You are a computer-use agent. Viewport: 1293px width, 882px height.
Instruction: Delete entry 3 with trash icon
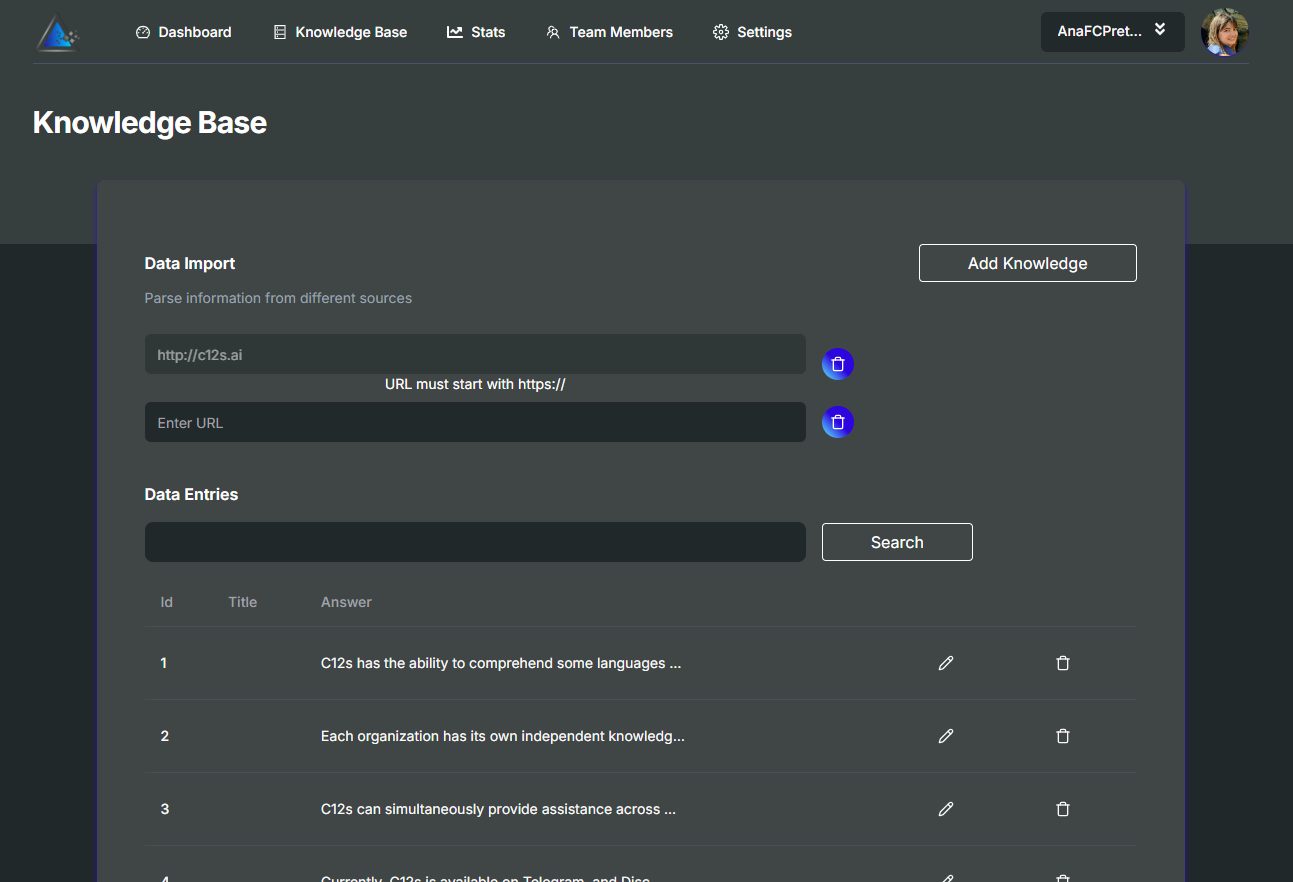click(x=1063, y=809)
